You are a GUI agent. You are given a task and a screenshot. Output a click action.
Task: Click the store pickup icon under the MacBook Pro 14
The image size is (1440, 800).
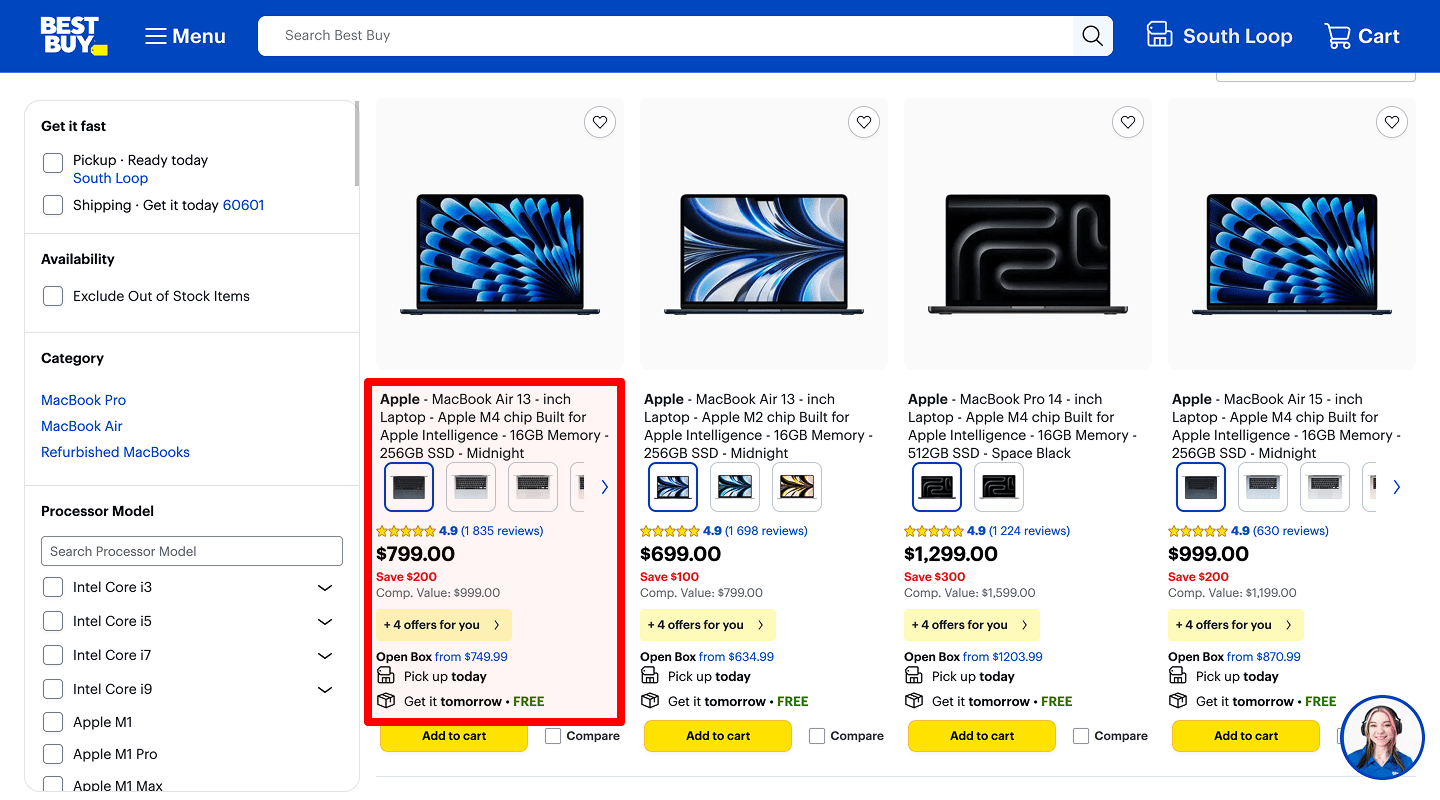(913, 676)
